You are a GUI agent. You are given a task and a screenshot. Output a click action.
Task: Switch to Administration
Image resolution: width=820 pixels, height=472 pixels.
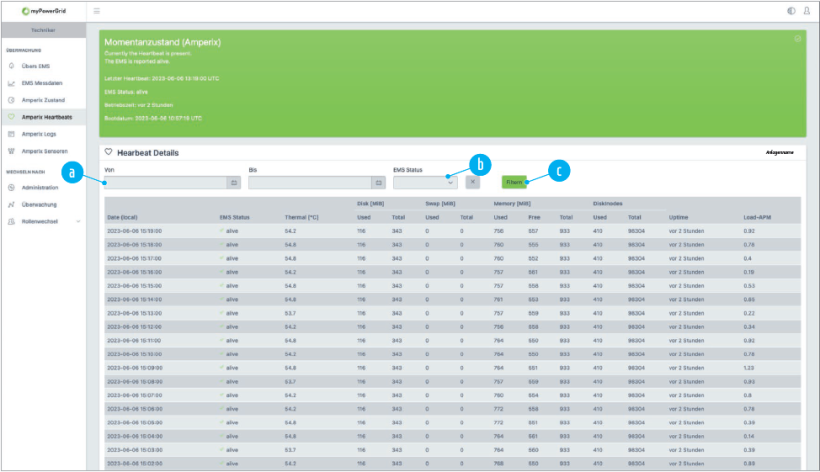41,187
